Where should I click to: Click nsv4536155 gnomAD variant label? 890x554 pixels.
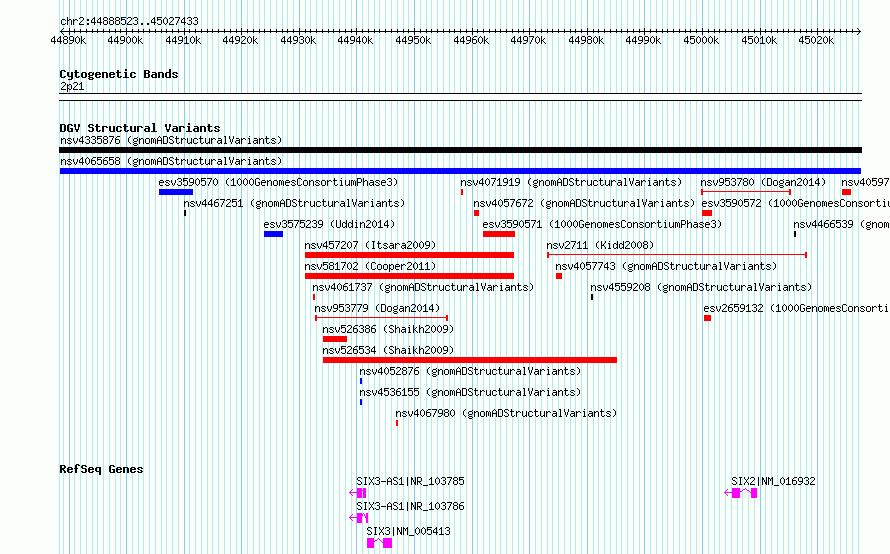[x=470, y=392]
